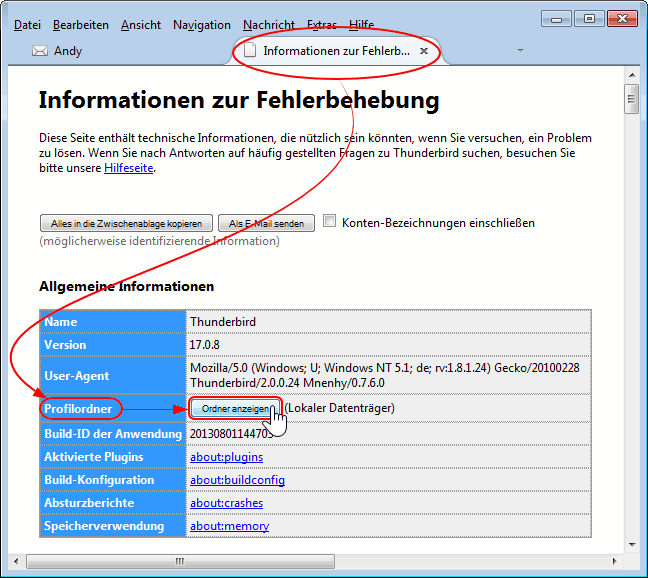
Task: Click Ordner anzeigen for the profile folder
Action: pos(234,409)
